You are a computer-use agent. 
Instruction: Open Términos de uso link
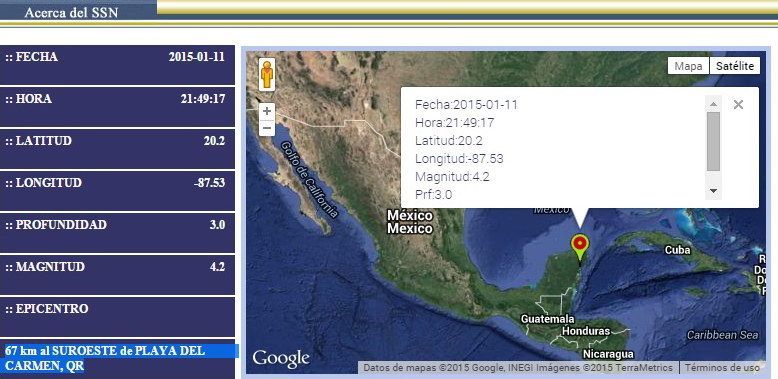tap(722, 368)
